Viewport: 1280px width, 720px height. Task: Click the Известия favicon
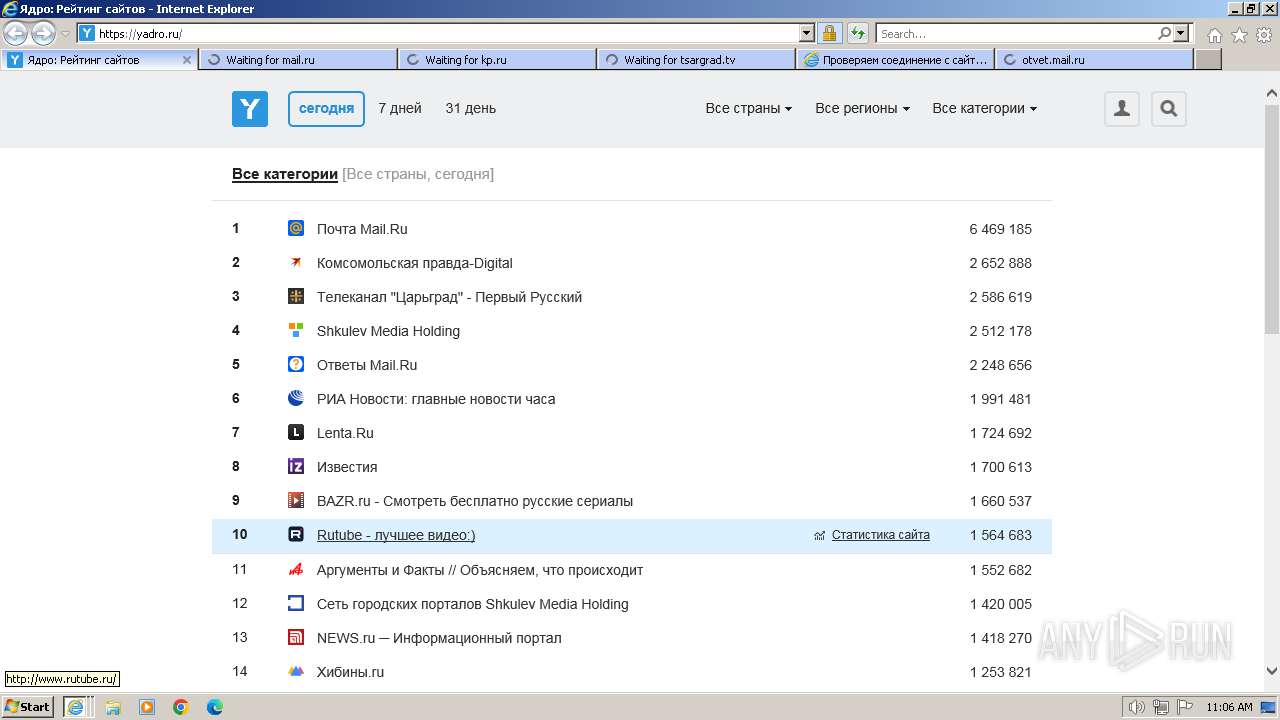[x=296, y=466]
